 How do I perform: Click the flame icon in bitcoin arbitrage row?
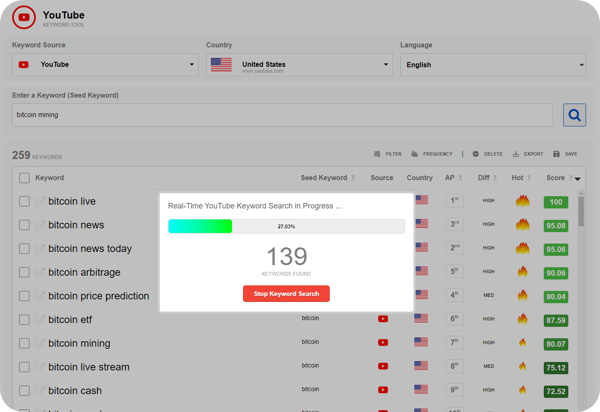click(522, 272)
